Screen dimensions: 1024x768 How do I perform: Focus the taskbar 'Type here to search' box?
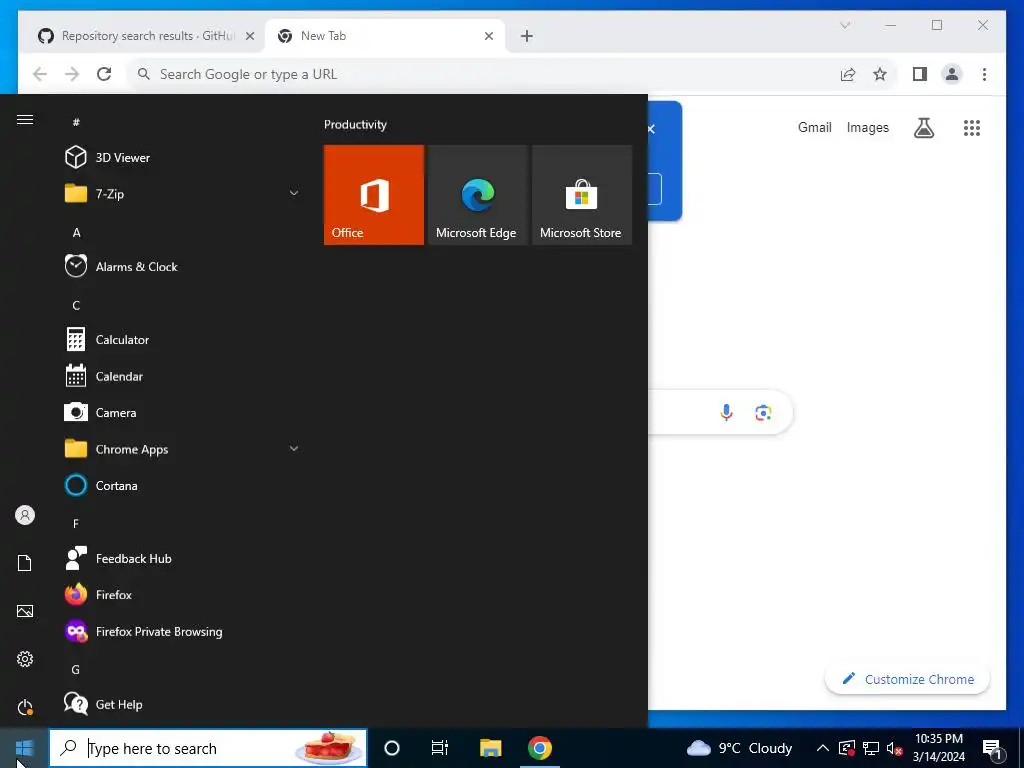[208, 748]
